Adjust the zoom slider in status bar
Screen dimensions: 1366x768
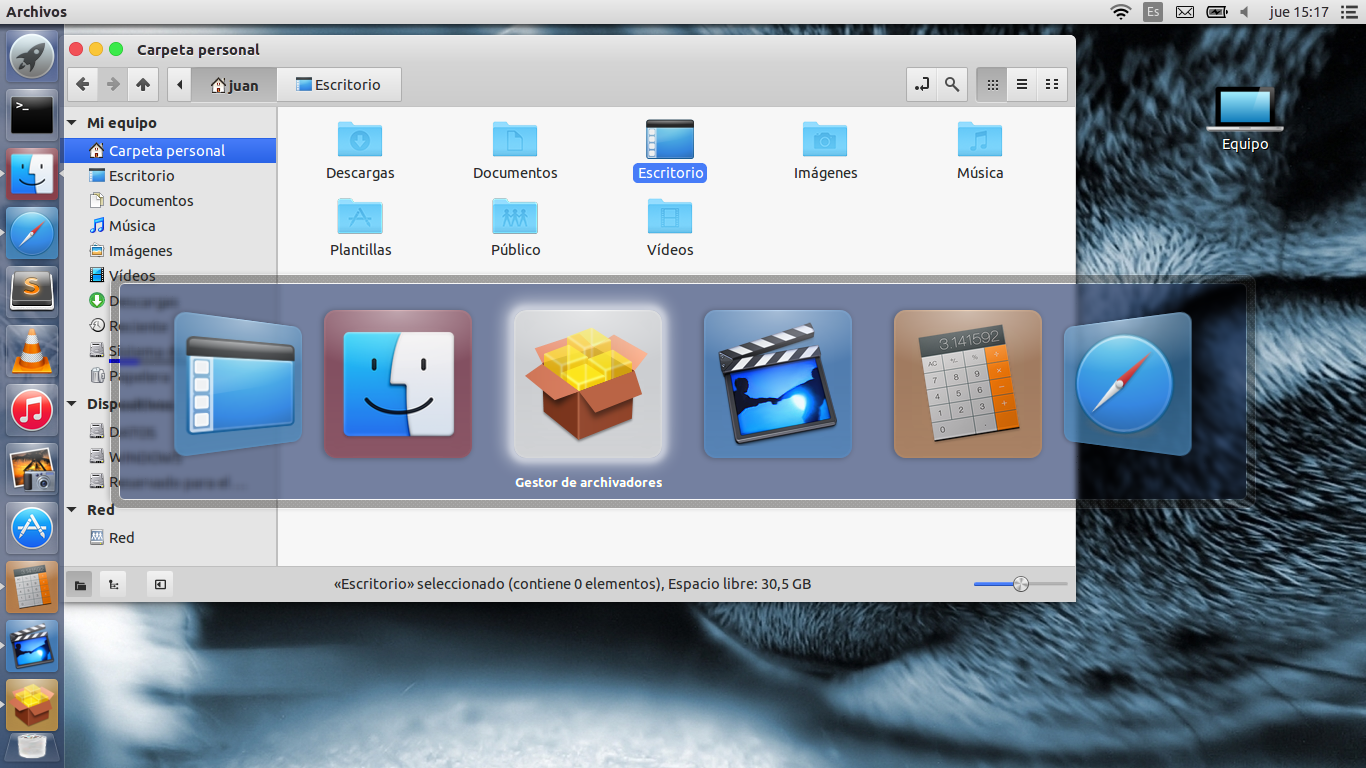coord(1020,584)
